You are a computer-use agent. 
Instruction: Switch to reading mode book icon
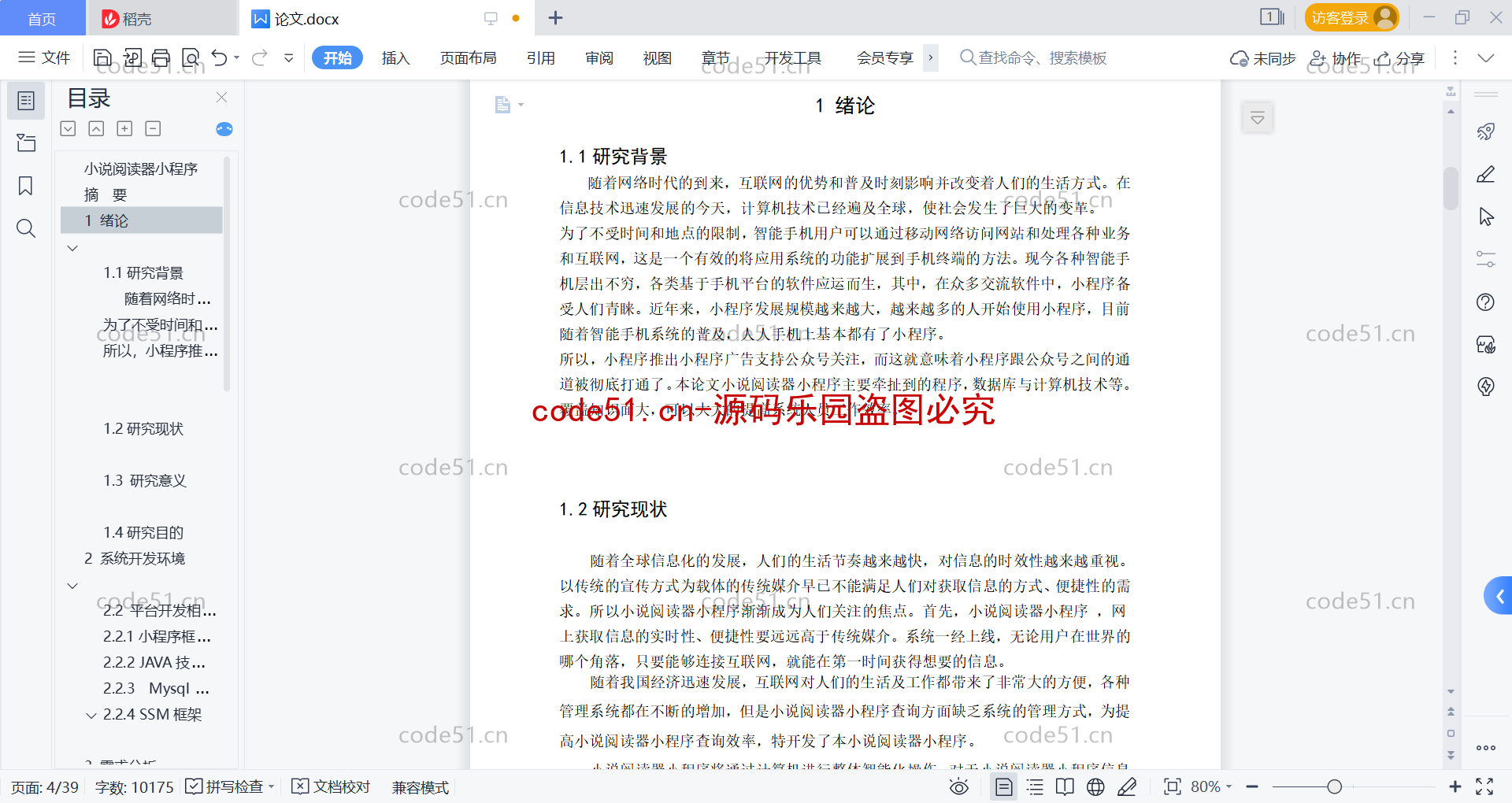(x=1065, y=786)
